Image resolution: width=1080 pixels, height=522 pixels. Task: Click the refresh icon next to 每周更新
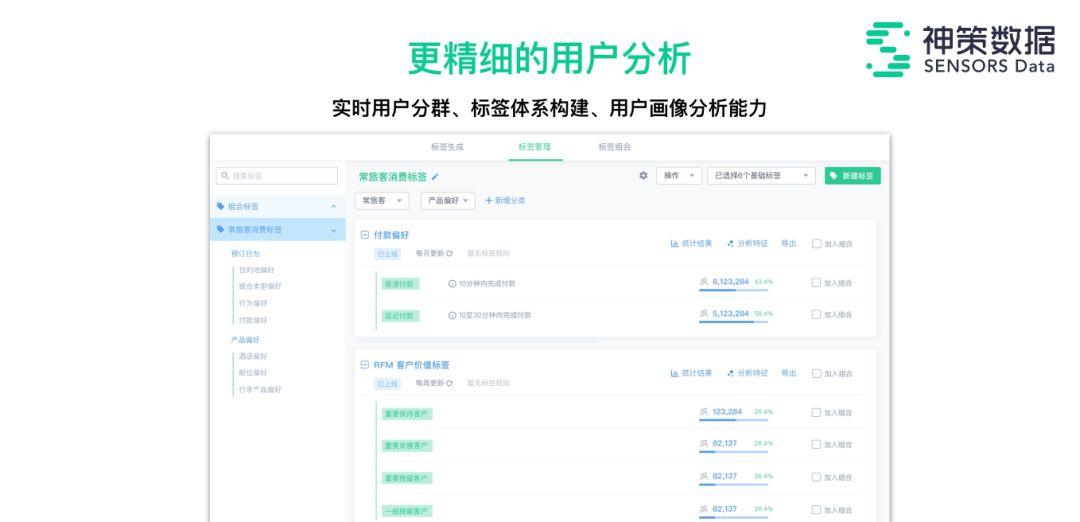click(x=450, y=383)
